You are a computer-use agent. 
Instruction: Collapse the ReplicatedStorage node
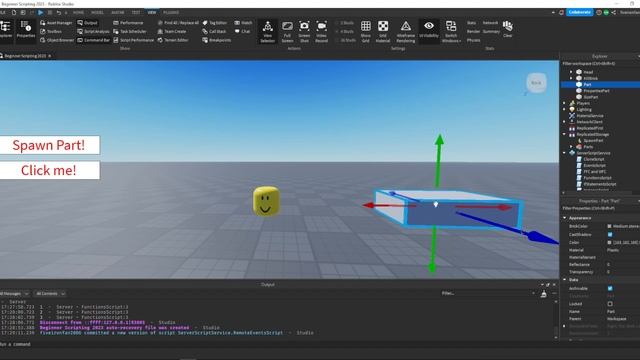click(564, 134)
